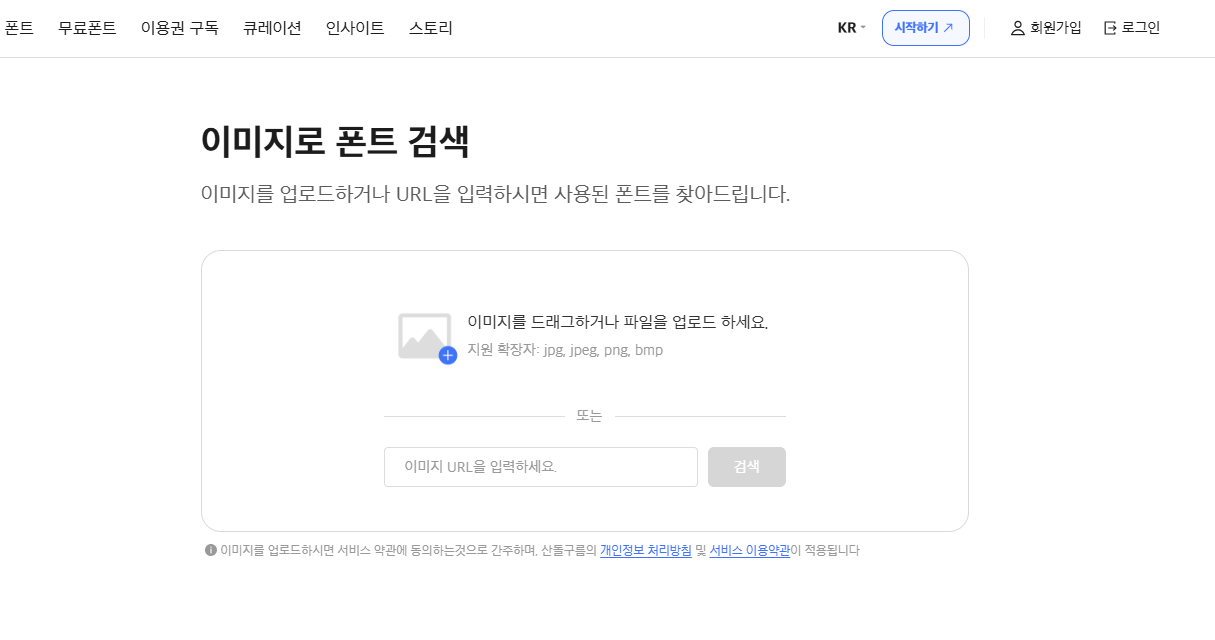Open the 개인정보 처리방침 link
Viewport: 1215px width, 640px height.
(646, 550)
